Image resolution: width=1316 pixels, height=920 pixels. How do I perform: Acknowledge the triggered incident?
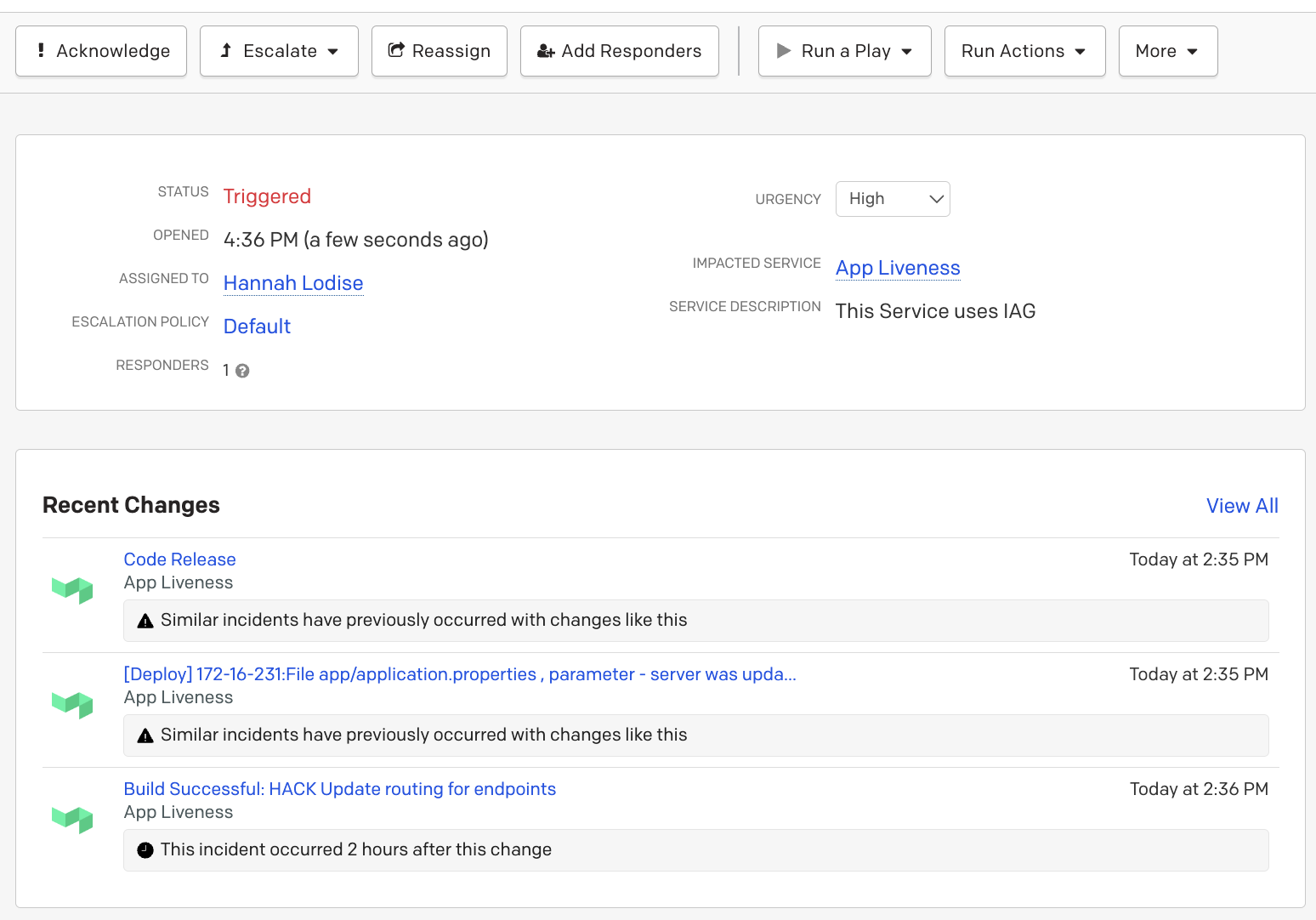click(100, 50)
